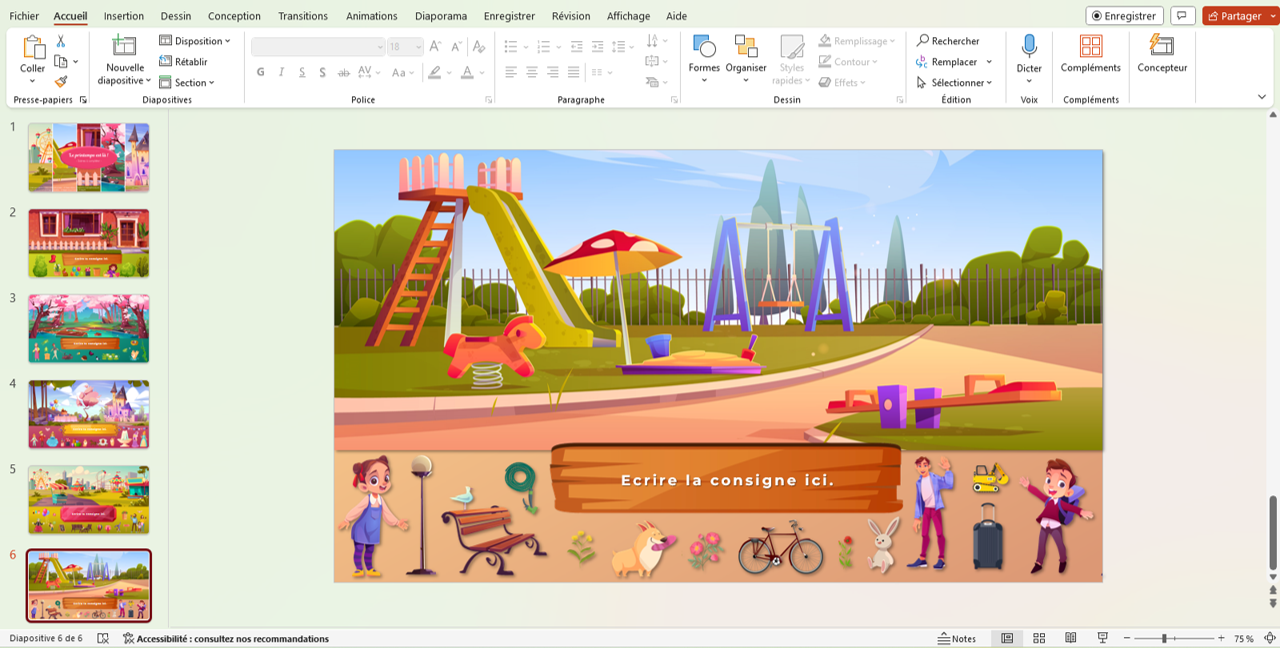Toggle the Notes pane
1280x648 pixels.
click(x=957, y=638)
